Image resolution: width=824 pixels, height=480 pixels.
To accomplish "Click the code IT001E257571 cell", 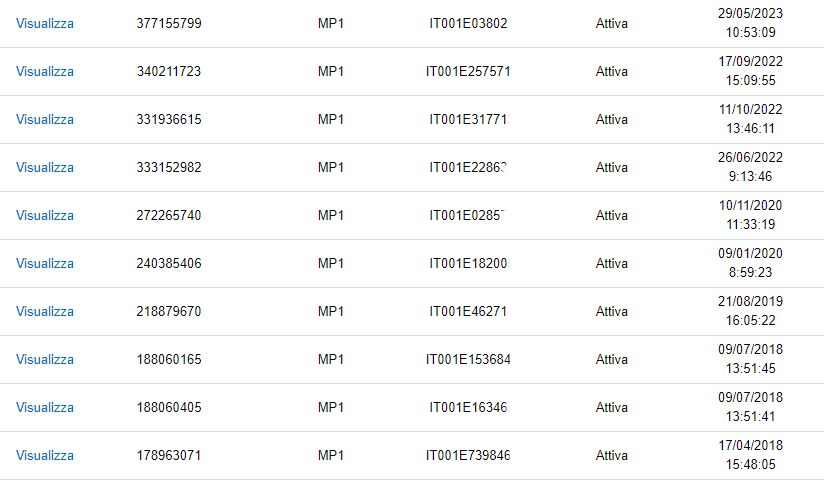I will (x=468, y=71).
